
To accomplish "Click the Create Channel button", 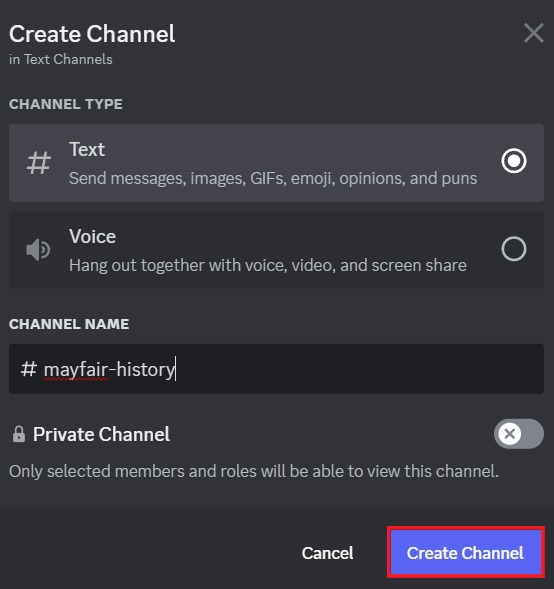I will (465, 553).
